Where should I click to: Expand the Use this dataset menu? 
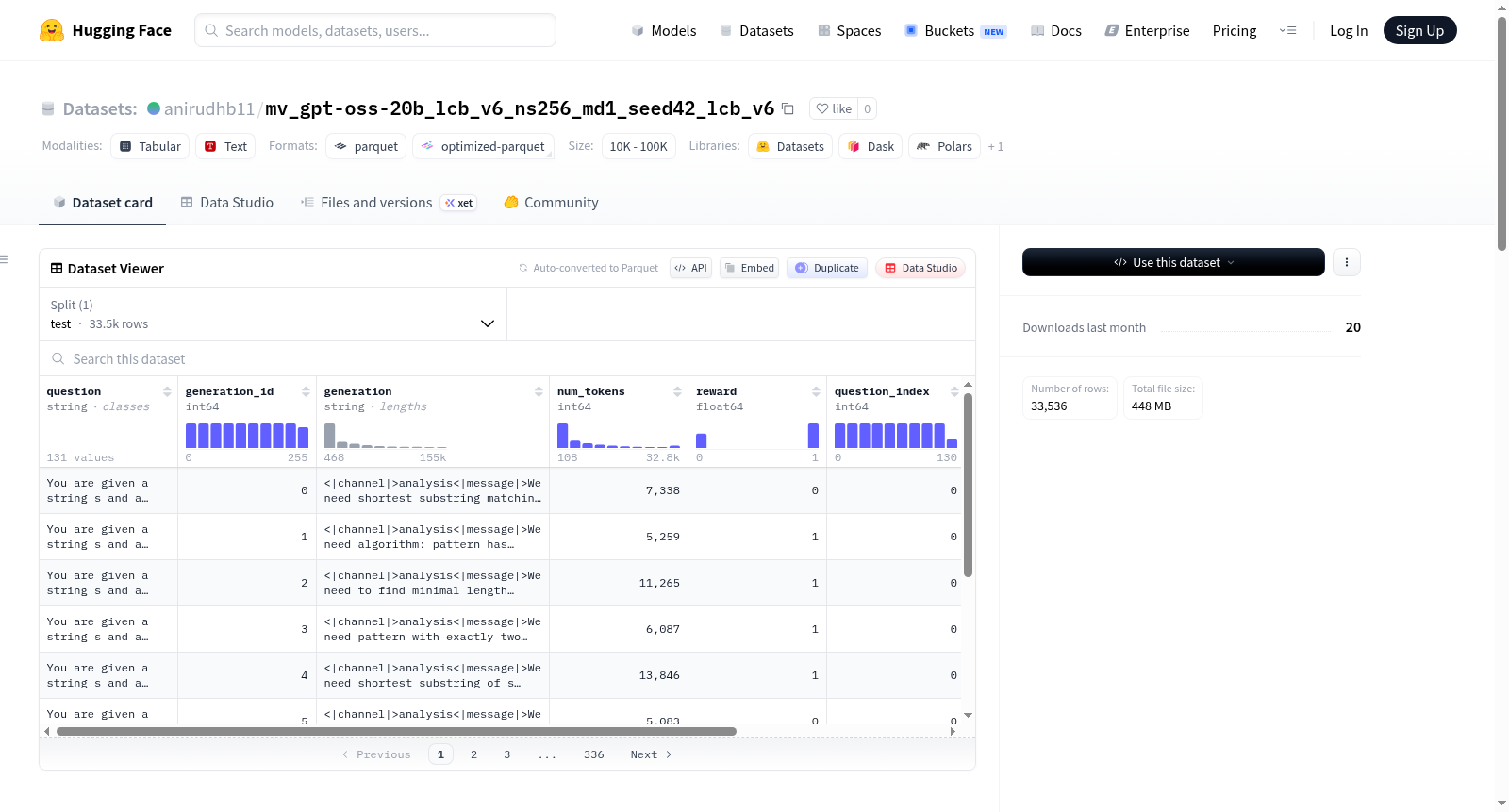coord(1173,262)
